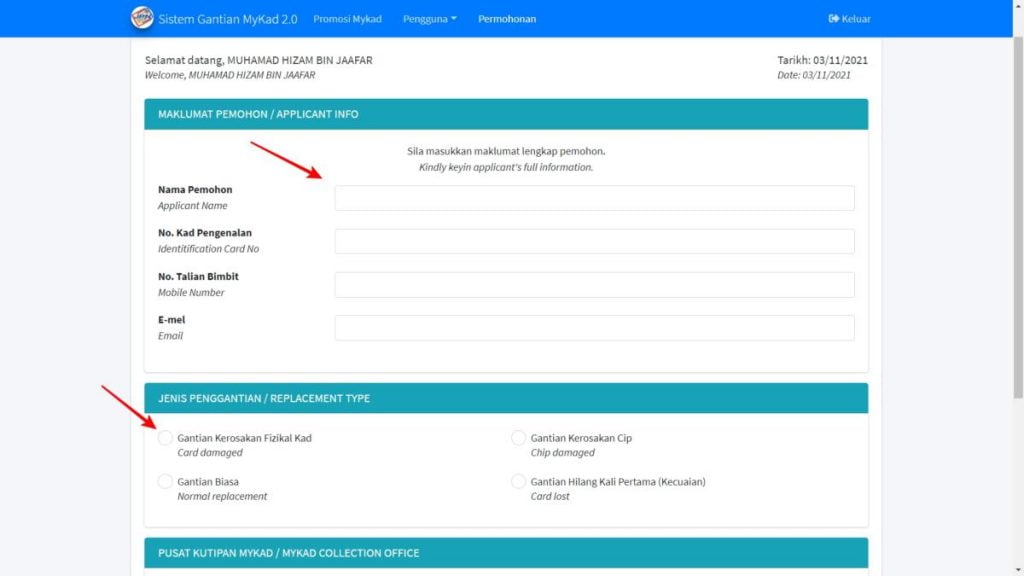The height and width of the screenshot is (576, 1024).
Task: Focus the E-mel input field
Action: pos(594,328)
